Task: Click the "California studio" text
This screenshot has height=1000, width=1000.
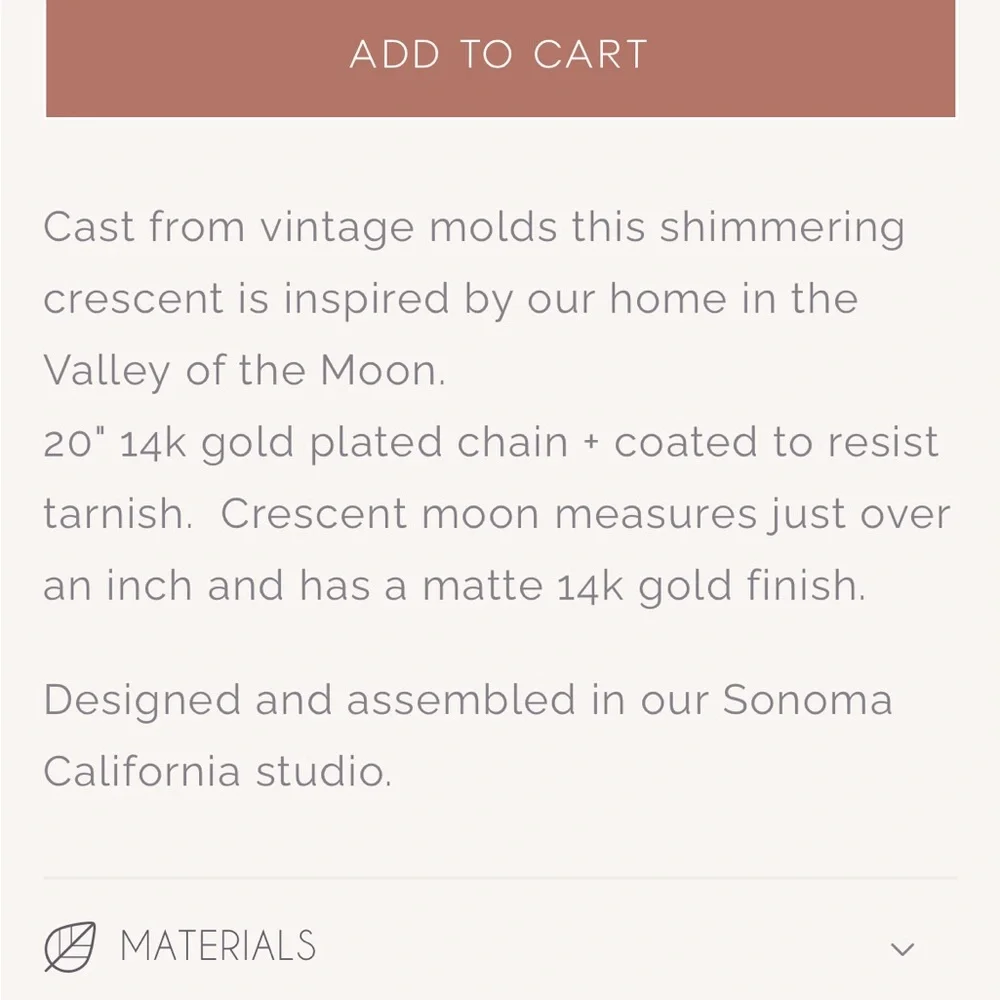Action: coord(217,772)
